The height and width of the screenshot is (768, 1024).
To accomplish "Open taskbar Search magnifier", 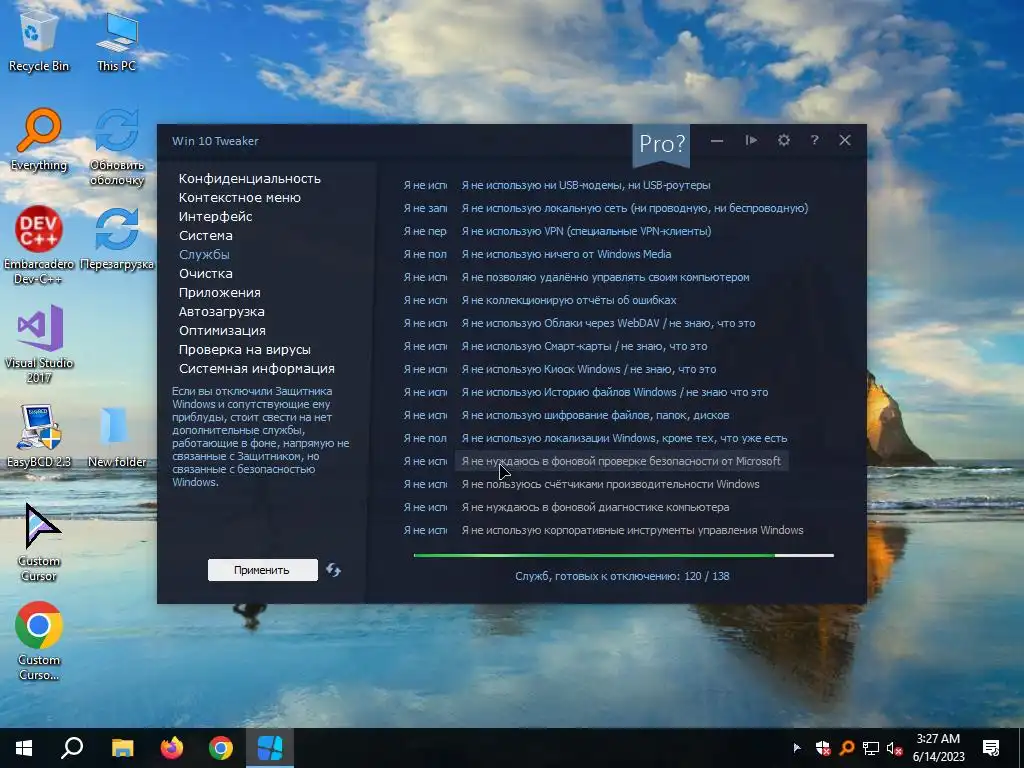I will (72, 748).
